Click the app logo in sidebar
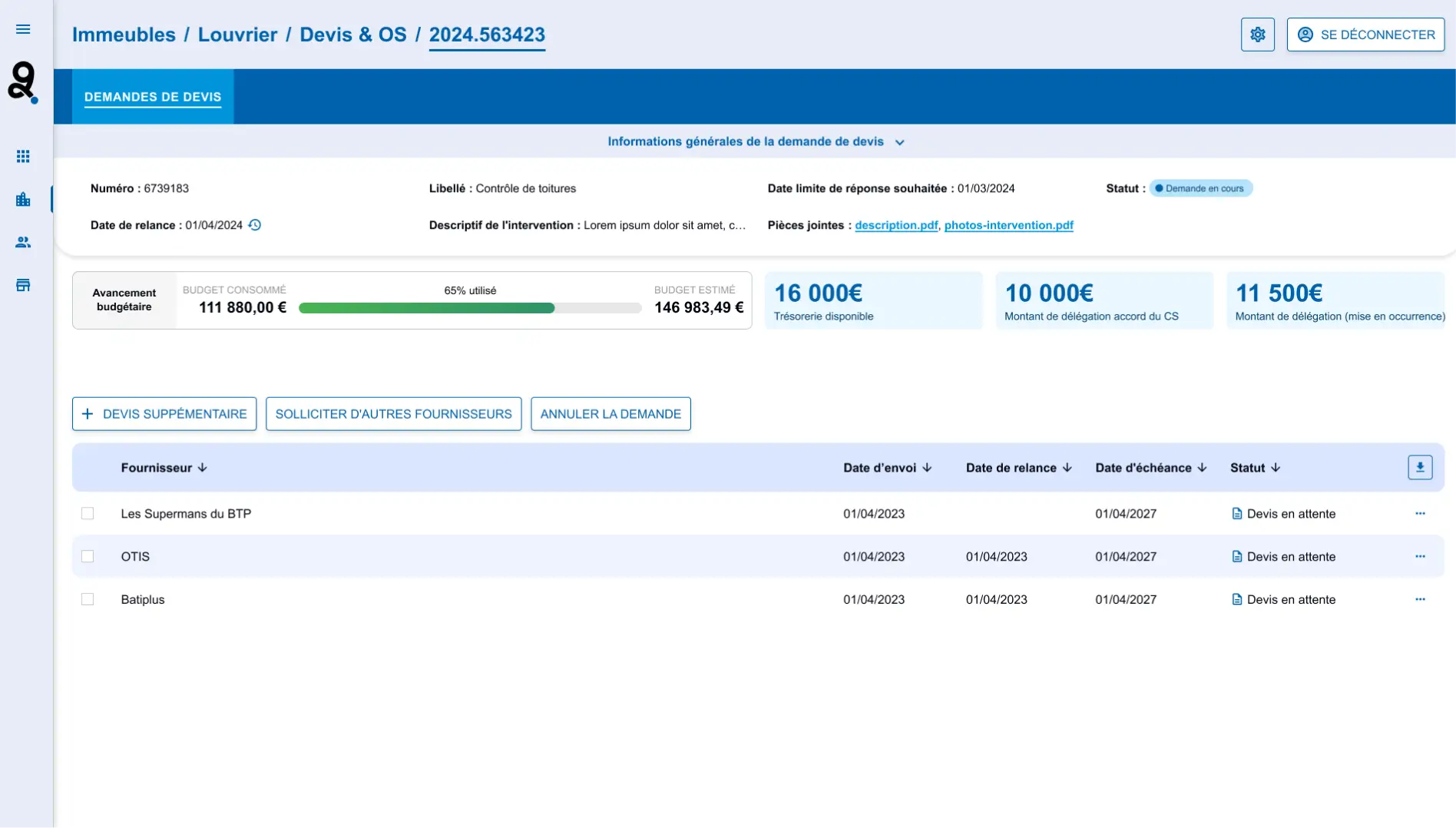 pos(23,82)
